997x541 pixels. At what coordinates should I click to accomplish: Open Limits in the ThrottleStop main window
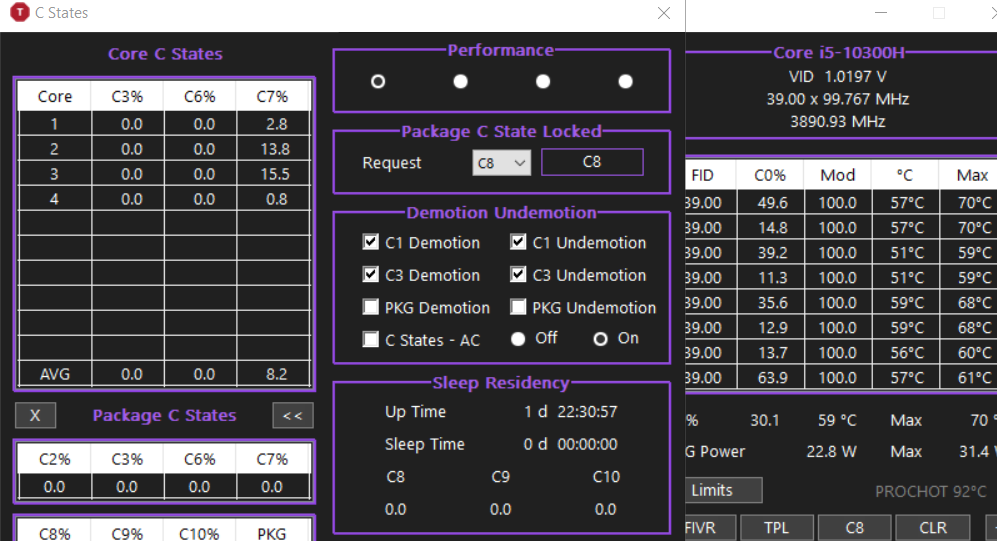[724, 490]
